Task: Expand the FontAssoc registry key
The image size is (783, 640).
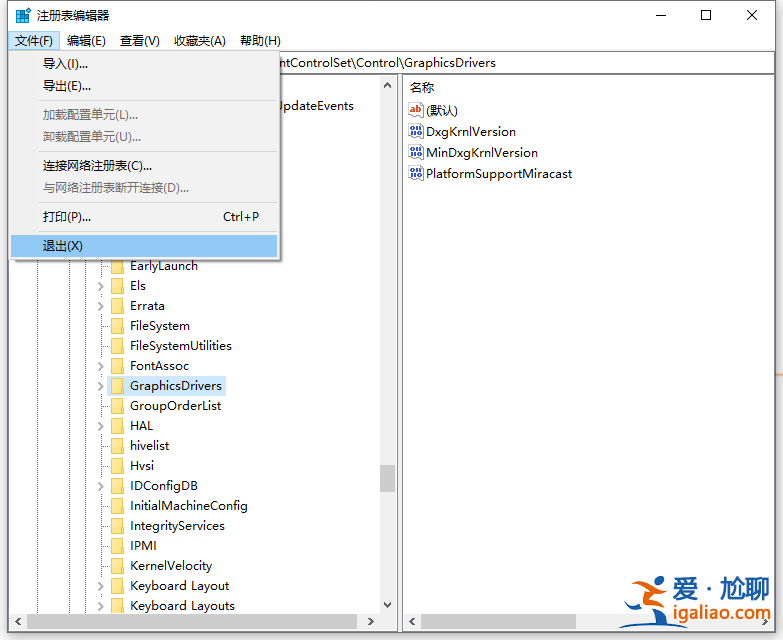Action: pyautogui.click(x=100, y=366)
